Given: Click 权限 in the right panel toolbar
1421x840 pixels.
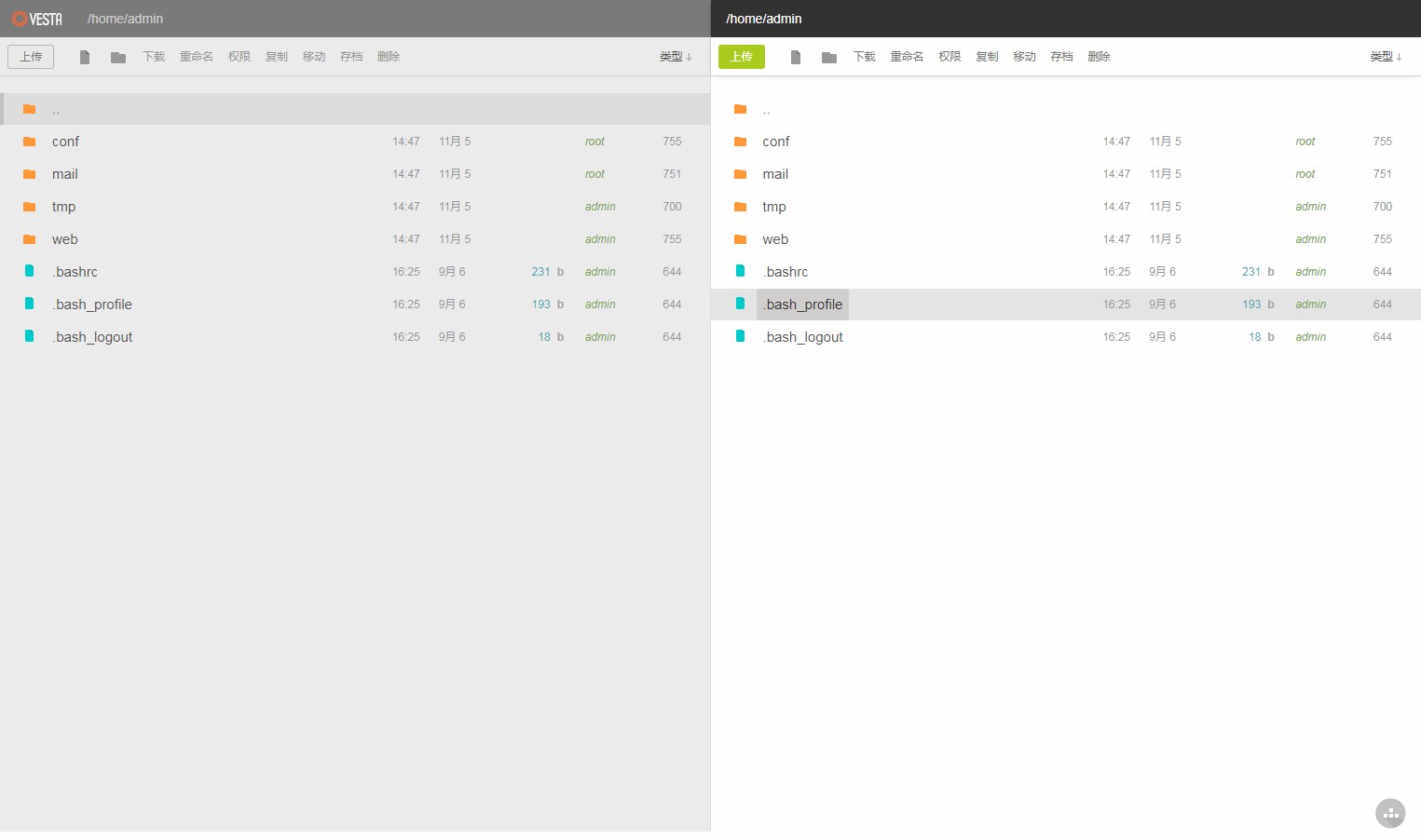Looking at the screenshot, I should pyautogui.click(x=950, y=57).
